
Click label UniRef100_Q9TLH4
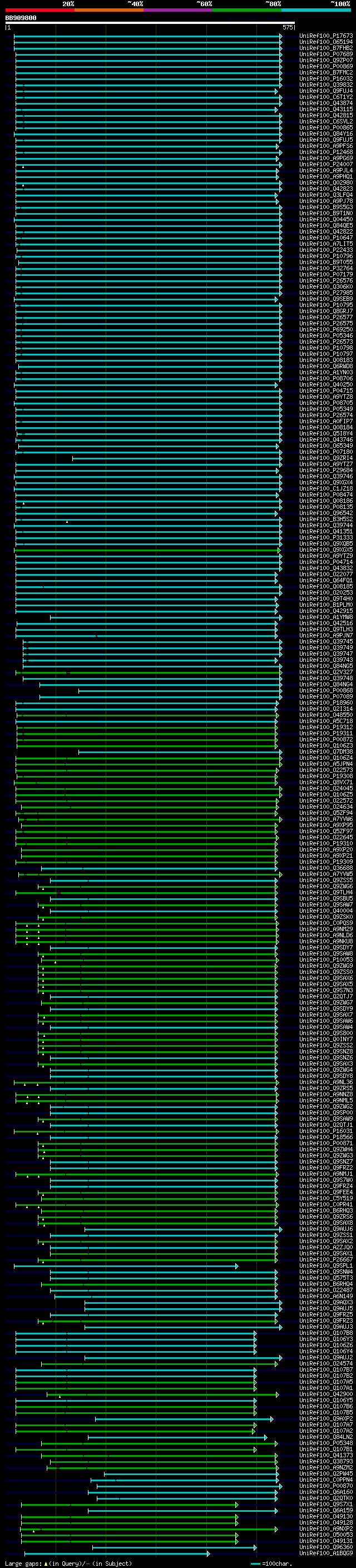326,892
